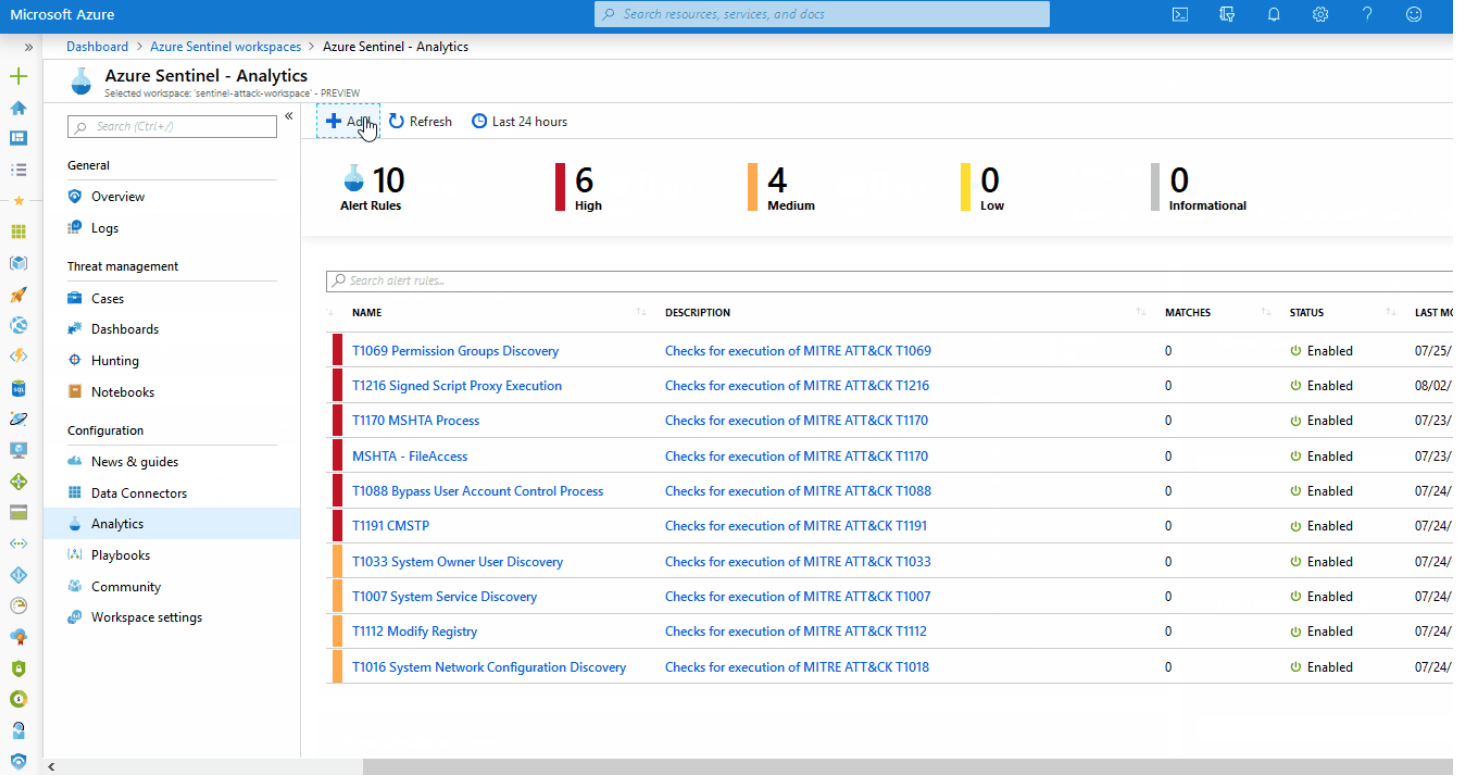Open the T1216 Signed Script Proxy Execution rule
Image resolution: width=1470 pixels, height=776 pixels.
point(457,386)
